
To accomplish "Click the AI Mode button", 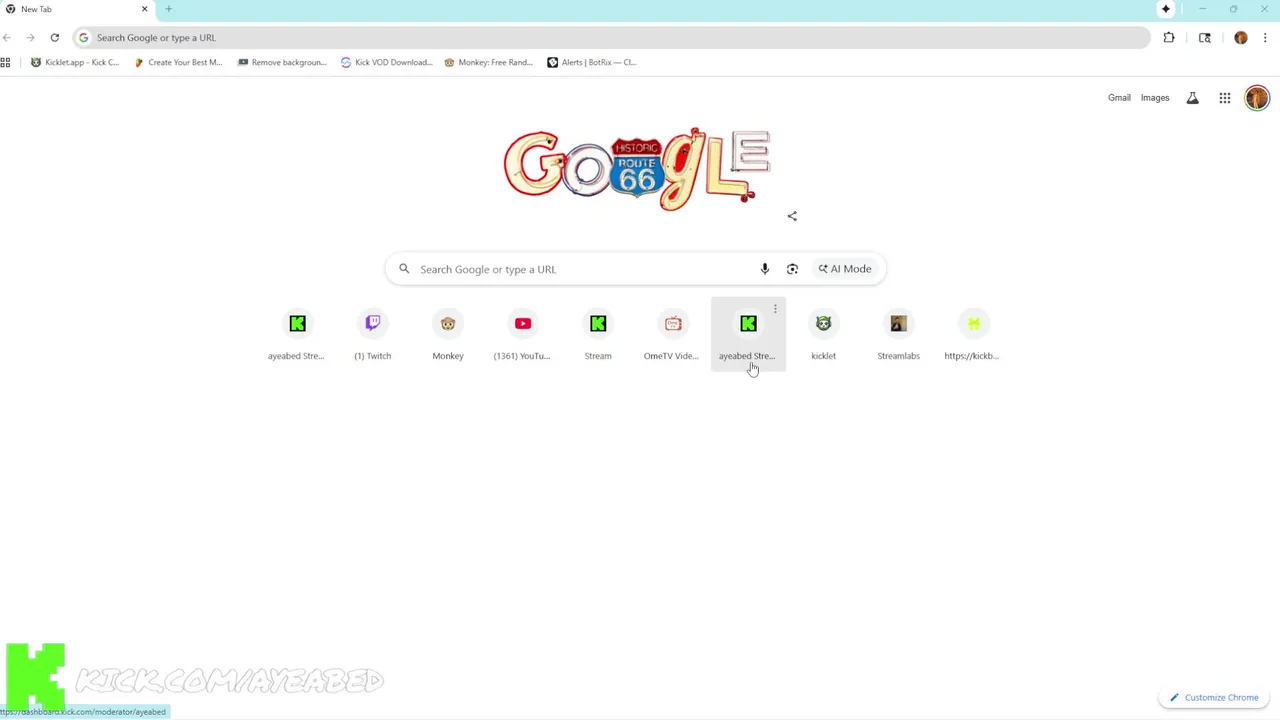I will point(845,269).
